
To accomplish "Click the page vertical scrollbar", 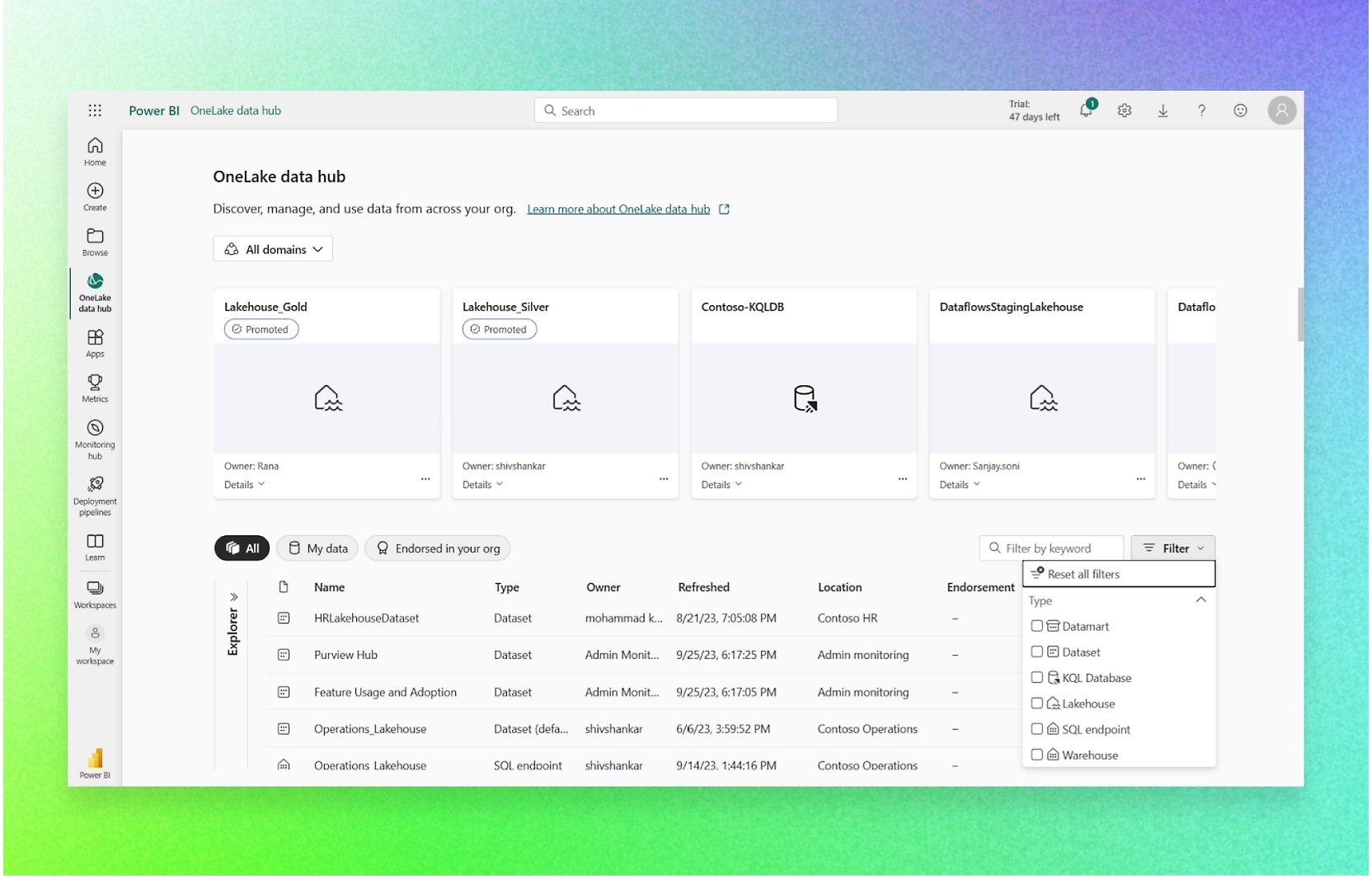I will [1300, 313].
